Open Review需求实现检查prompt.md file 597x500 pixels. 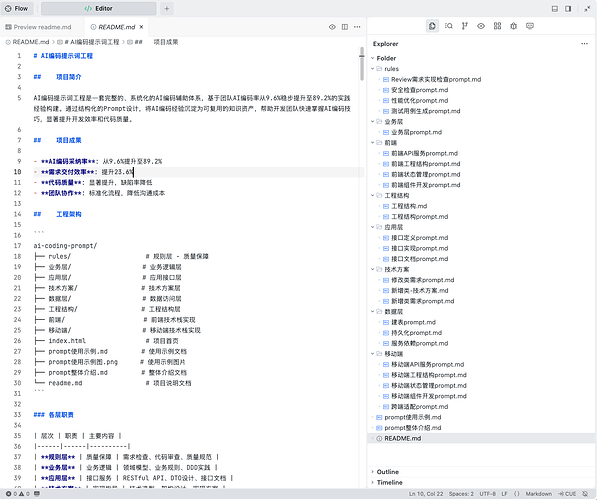(x=436, y=80)
